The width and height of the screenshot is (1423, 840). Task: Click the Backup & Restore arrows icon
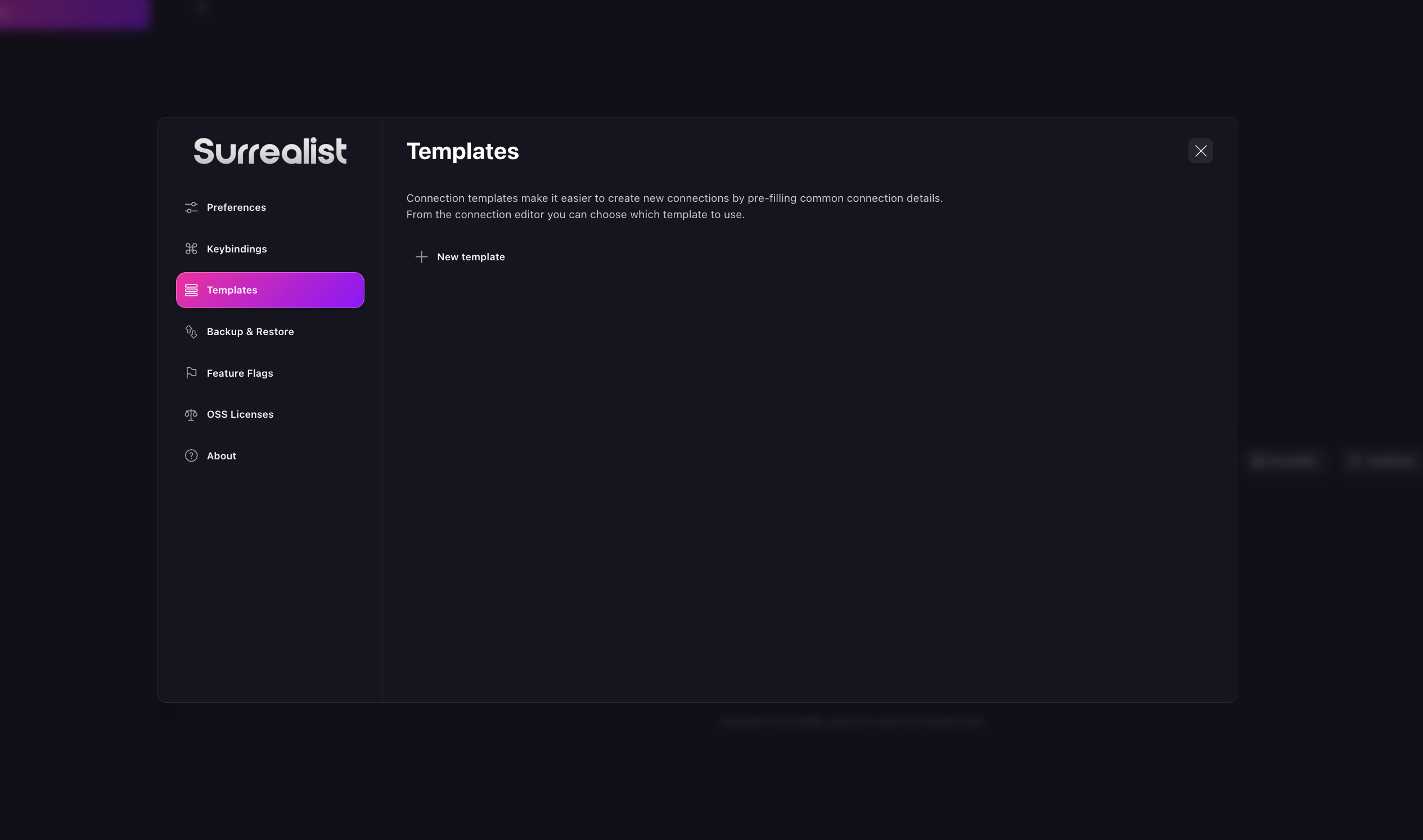coord(191,332)
